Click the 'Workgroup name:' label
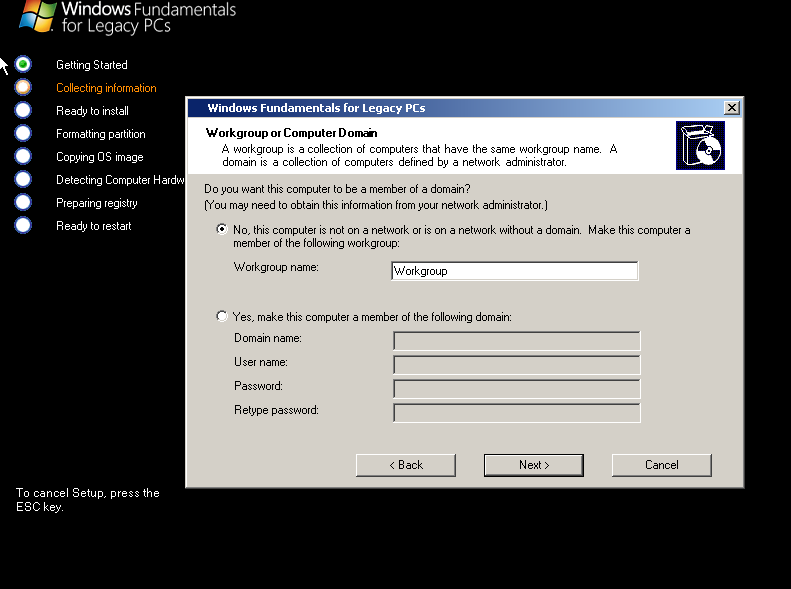Screen dimensions: 791x589 (x=276, y=267)
